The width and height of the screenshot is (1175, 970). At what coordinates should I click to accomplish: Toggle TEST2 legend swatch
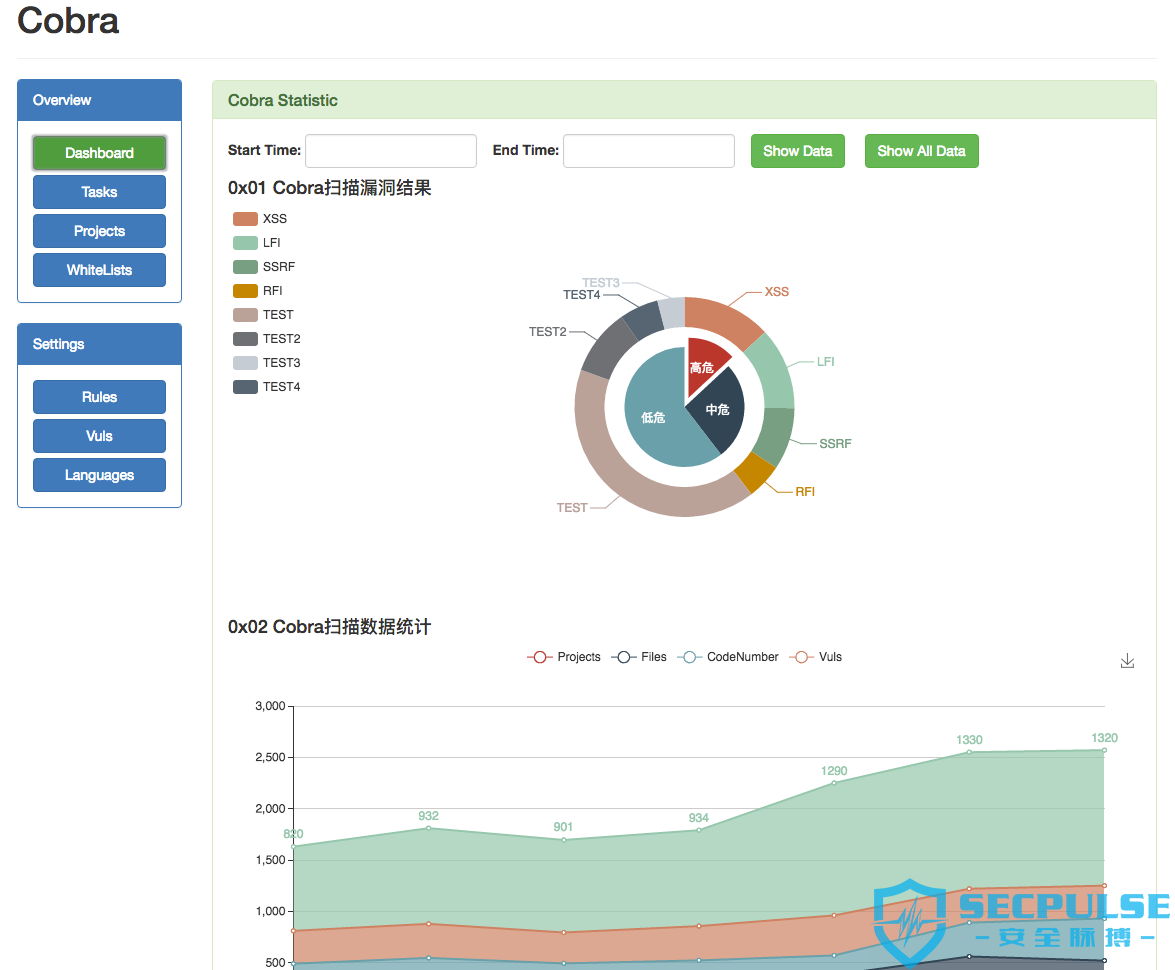point(245,339)
